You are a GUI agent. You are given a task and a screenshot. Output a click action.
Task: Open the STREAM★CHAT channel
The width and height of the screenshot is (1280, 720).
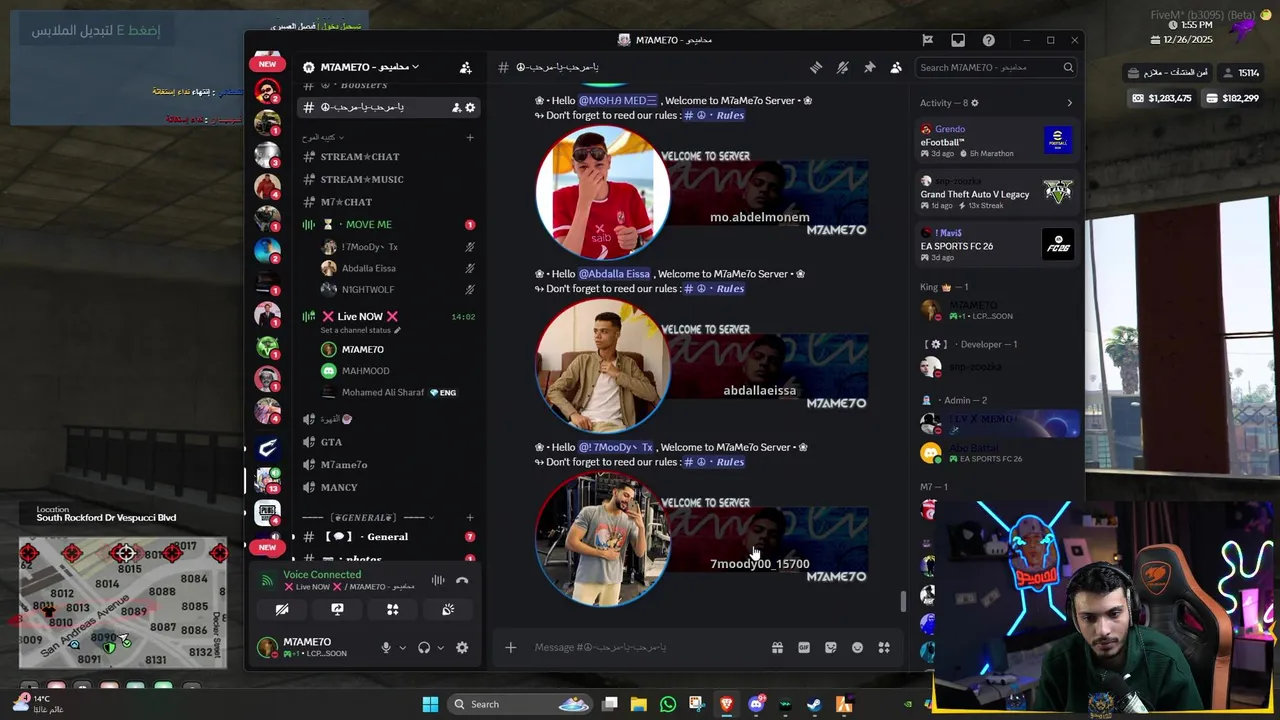tap(389, 157)
